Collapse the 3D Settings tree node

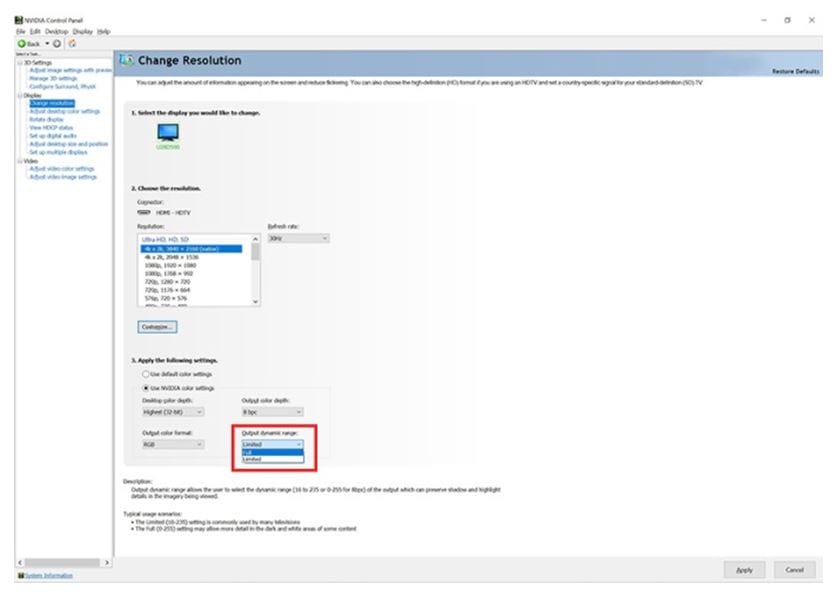pos(20,63)
